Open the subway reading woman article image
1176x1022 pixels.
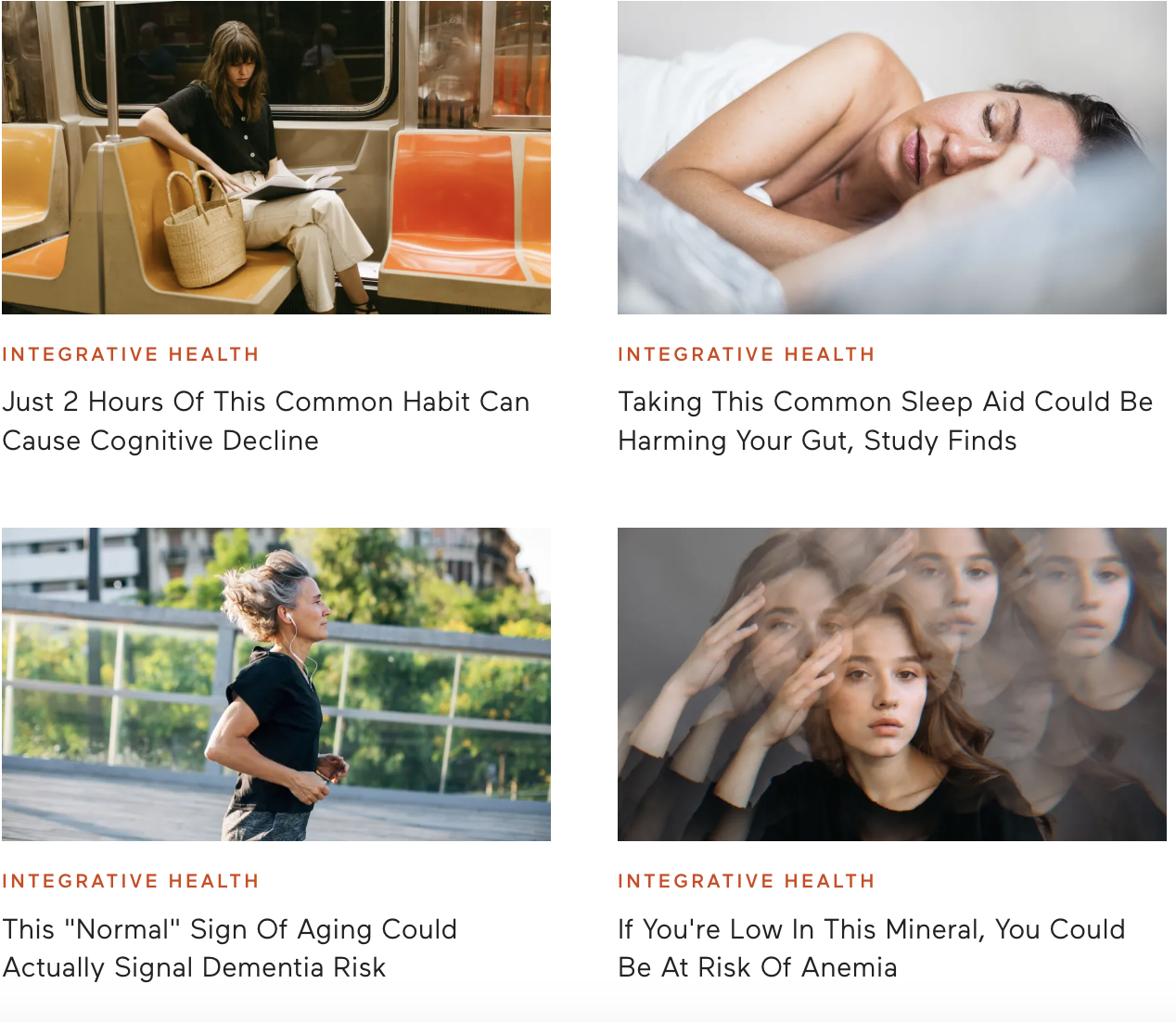click(x=276, y=158)
